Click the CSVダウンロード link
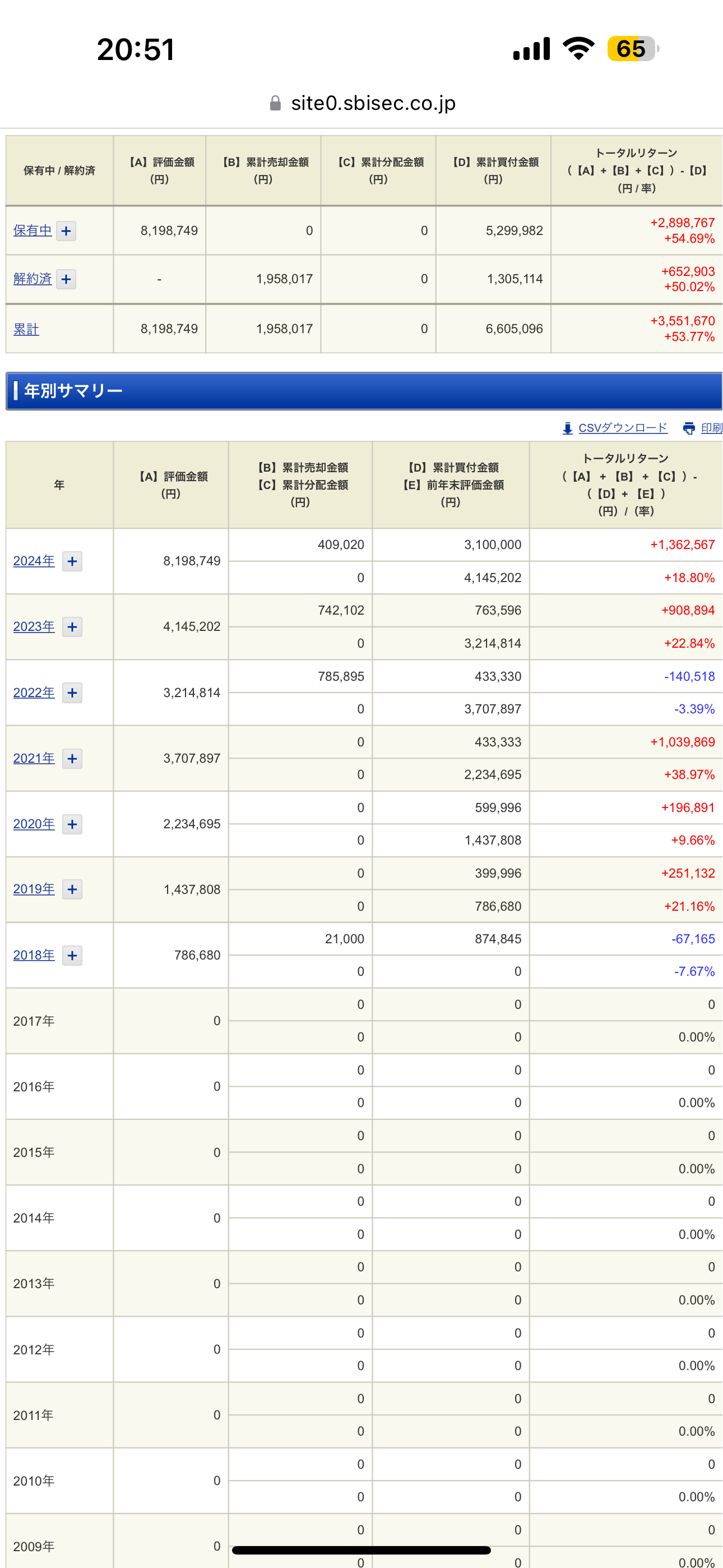The width and height of the screenshot is (723, 1568). click(x=623, y=428)
